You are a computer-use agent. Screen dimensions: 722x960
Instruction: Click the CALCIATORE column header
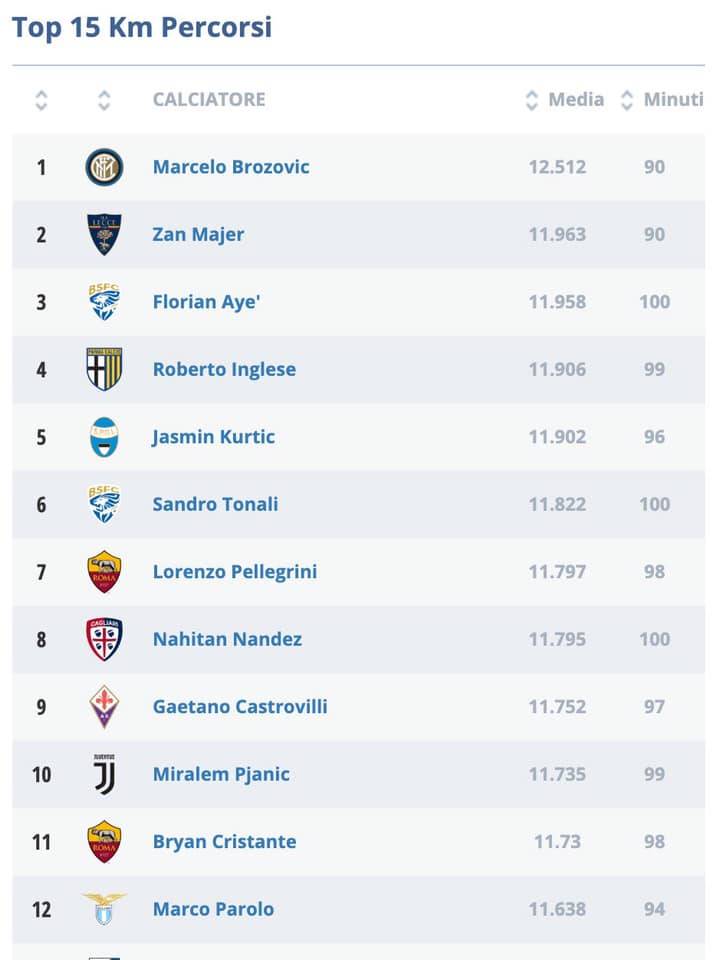pos(209,100)
